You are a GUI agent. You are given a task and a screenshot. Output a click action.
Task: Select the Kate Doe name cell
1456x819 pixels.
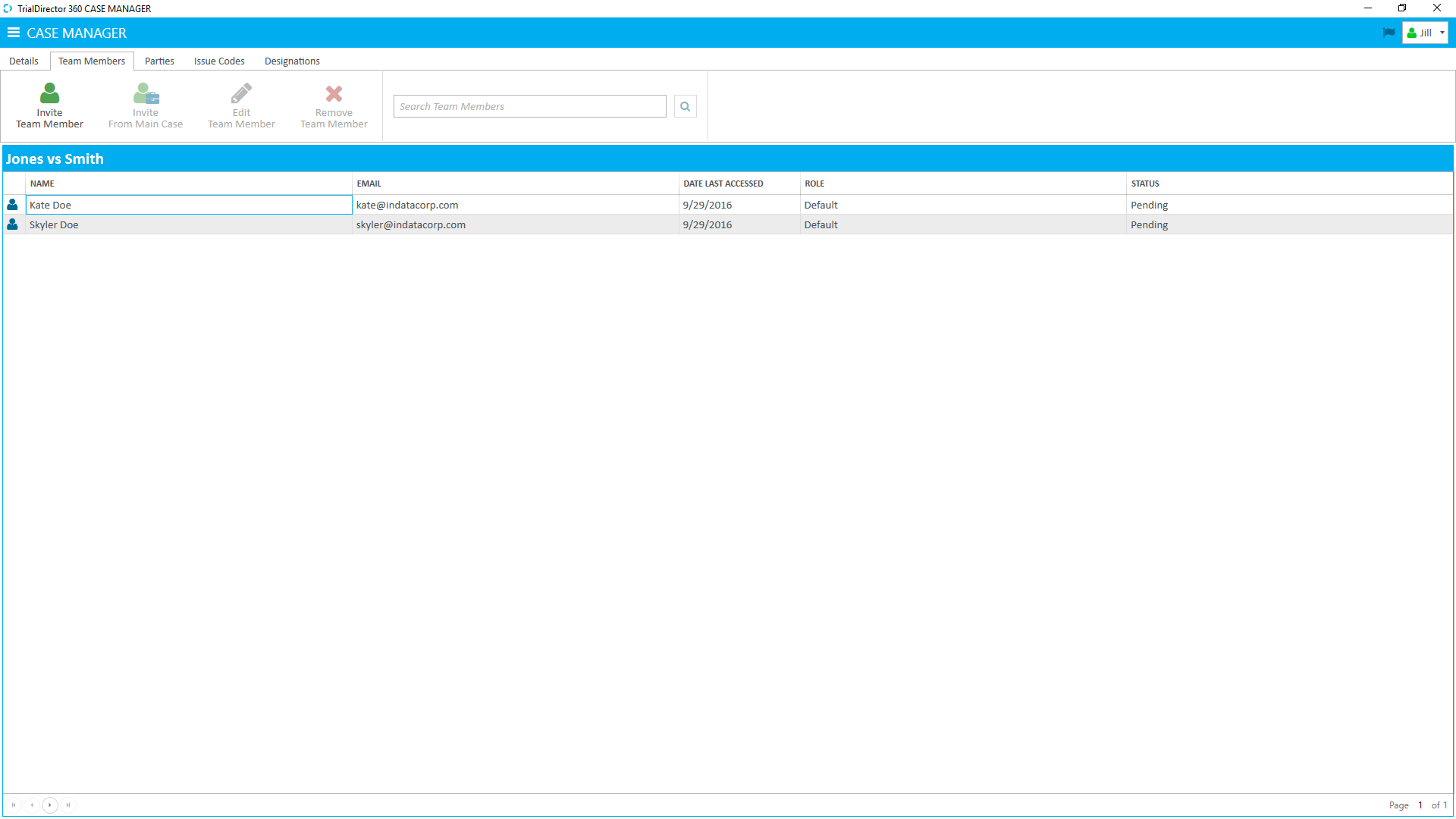click(x=189, y=205)
